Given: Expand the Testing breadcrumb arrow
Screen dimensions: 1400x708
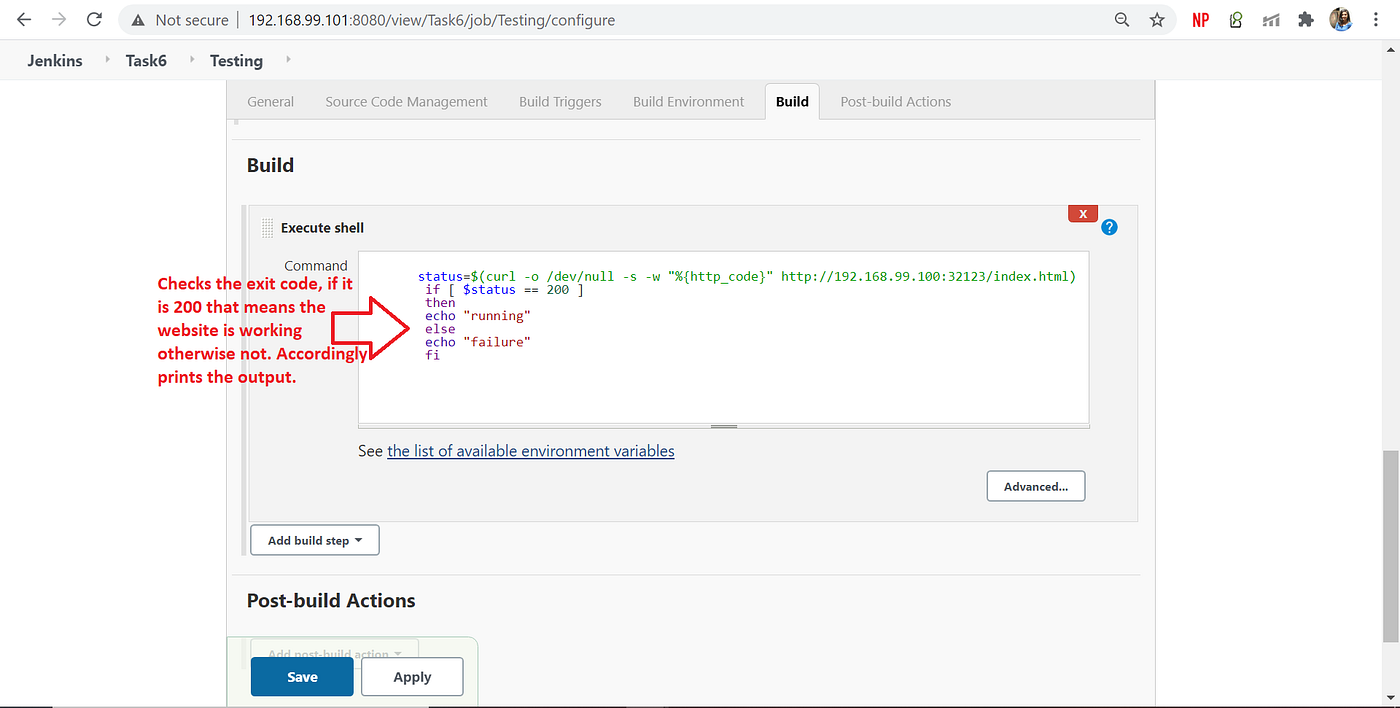Looking at the screenshot, I should 288,60.
